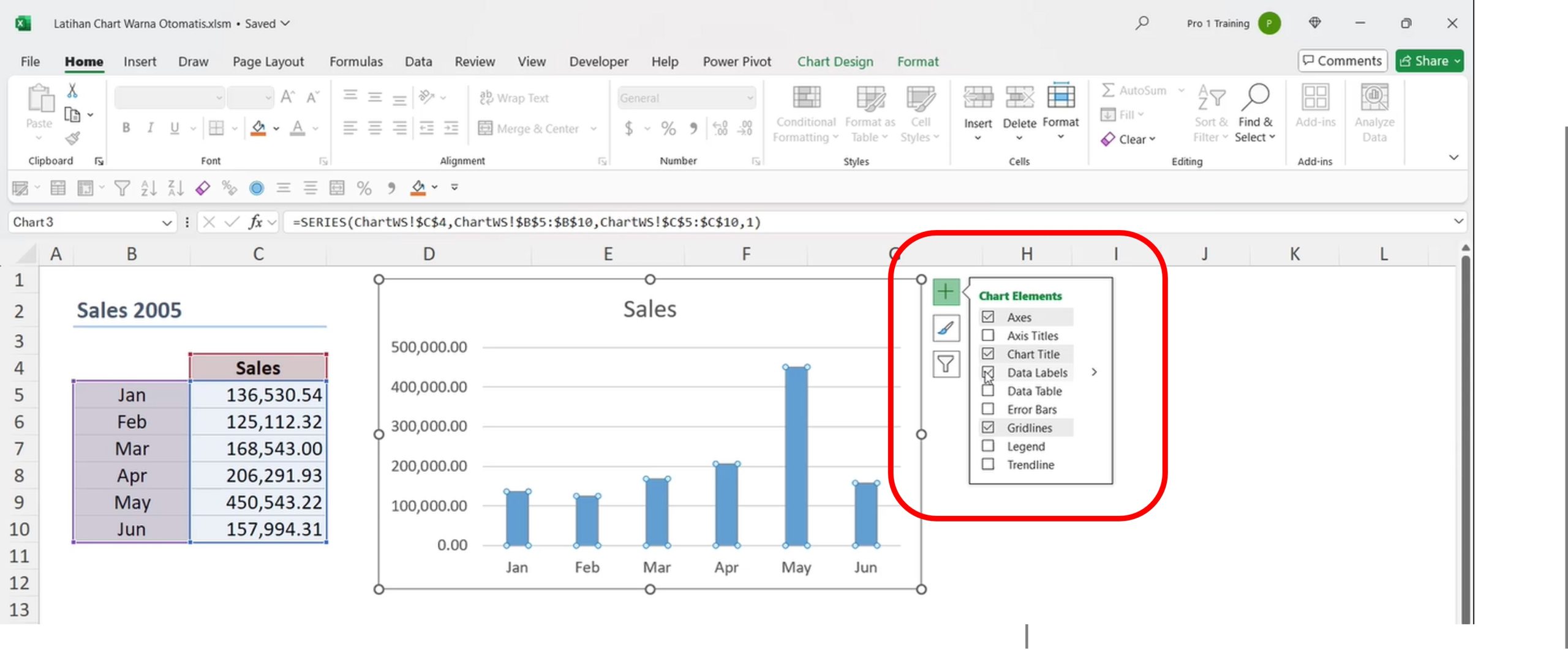The image size is (1568, 650).
Task: Open the Name Box dropdown
Action: coord(166,223)
